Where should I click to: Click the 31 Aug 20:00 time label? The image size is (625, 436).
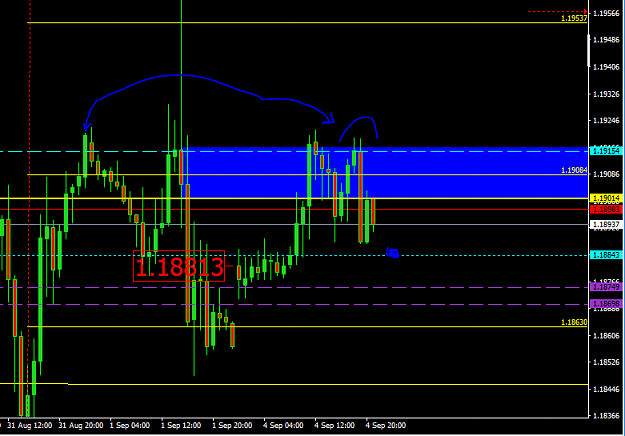(81, 426)
